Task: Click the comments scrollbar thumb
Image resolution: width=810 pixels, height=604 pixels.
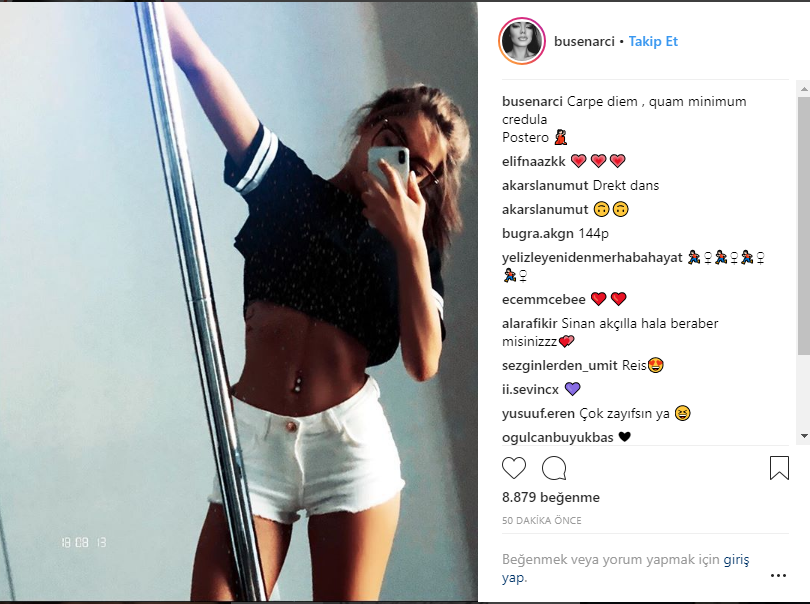Action: [x=804, y=220]
